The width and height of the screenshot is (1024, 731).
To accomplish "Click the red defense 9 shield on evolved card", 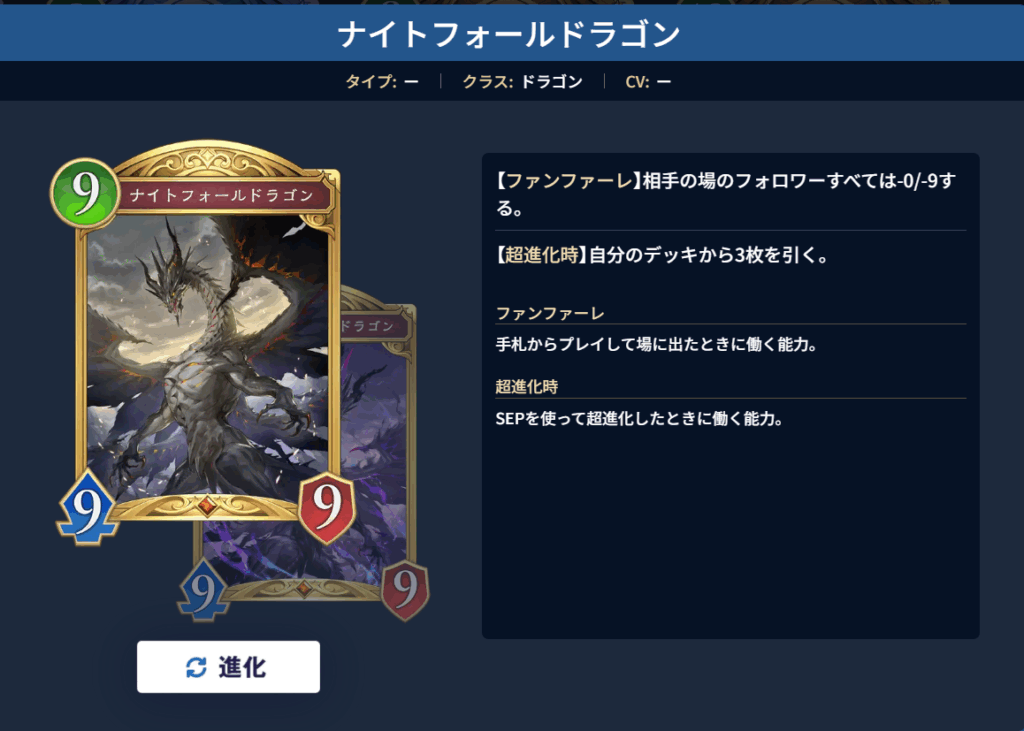I will (405, 589).
